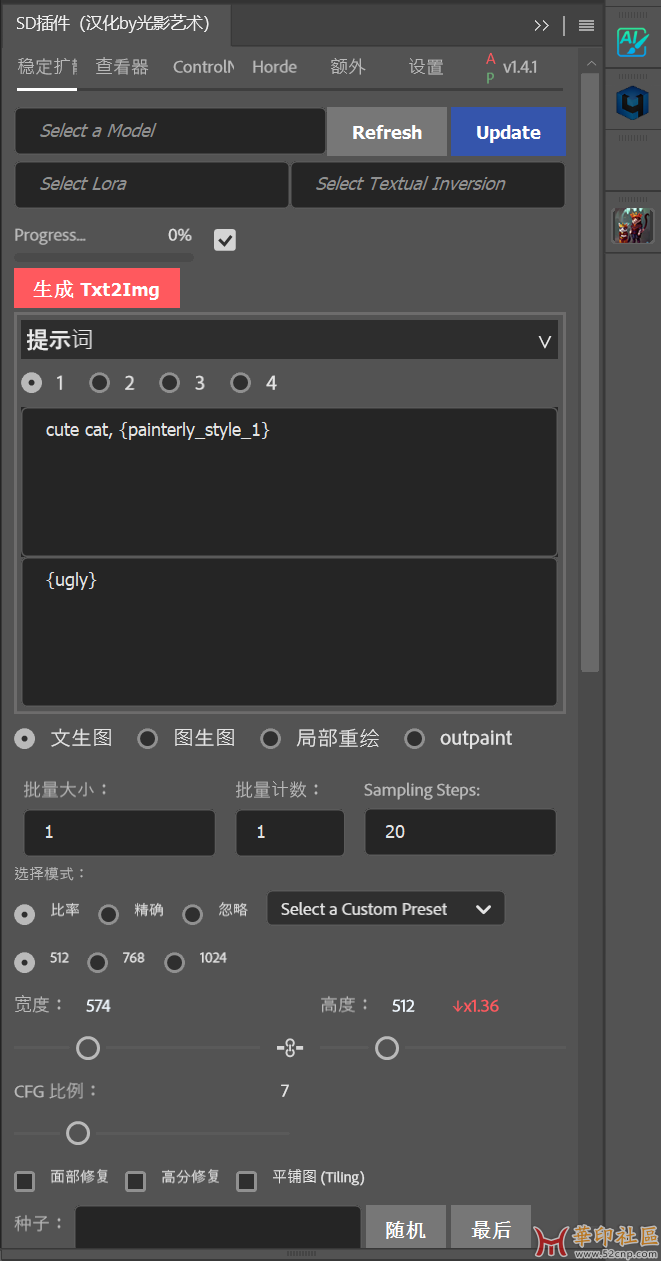This screenshot has width=661, height=1261.
Task: Open the 设置 tab
Action: 426,67
